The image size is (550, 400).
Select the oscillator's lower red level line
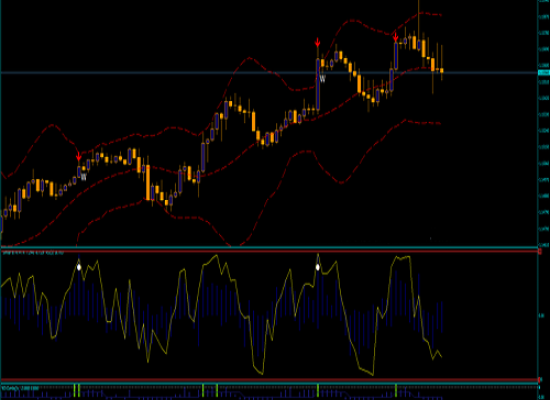269,380
